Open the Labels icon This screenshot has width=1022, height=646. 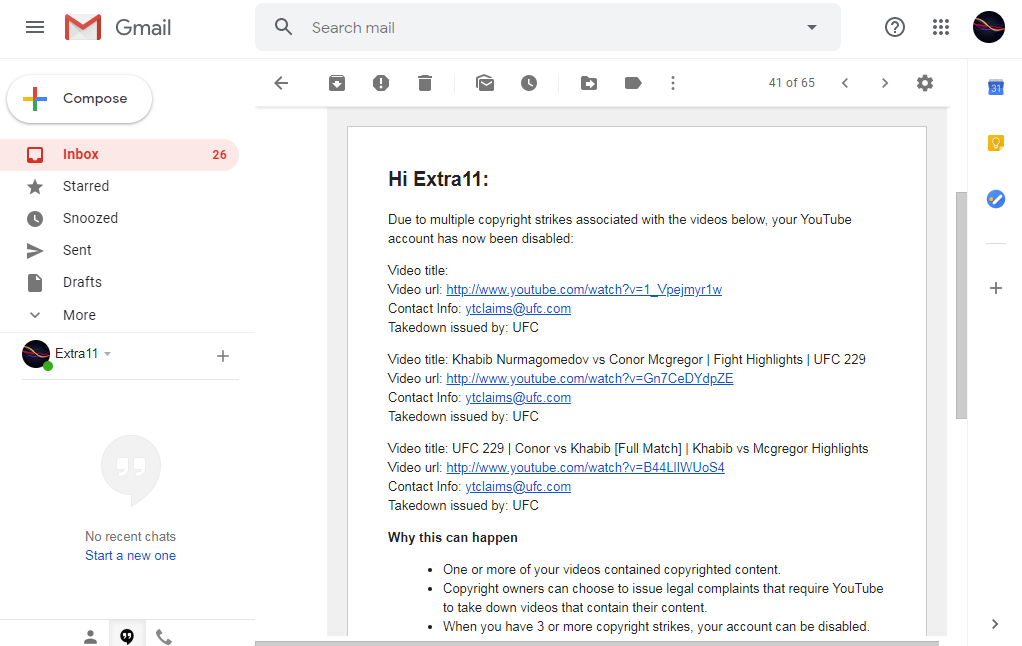pyautogui.click(x=633, y=83)
